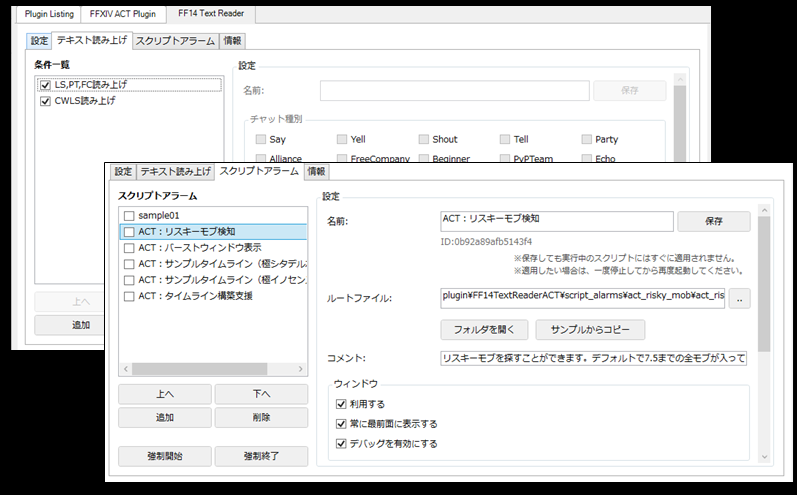Click the フォルダを開く button

click(484, 330)
